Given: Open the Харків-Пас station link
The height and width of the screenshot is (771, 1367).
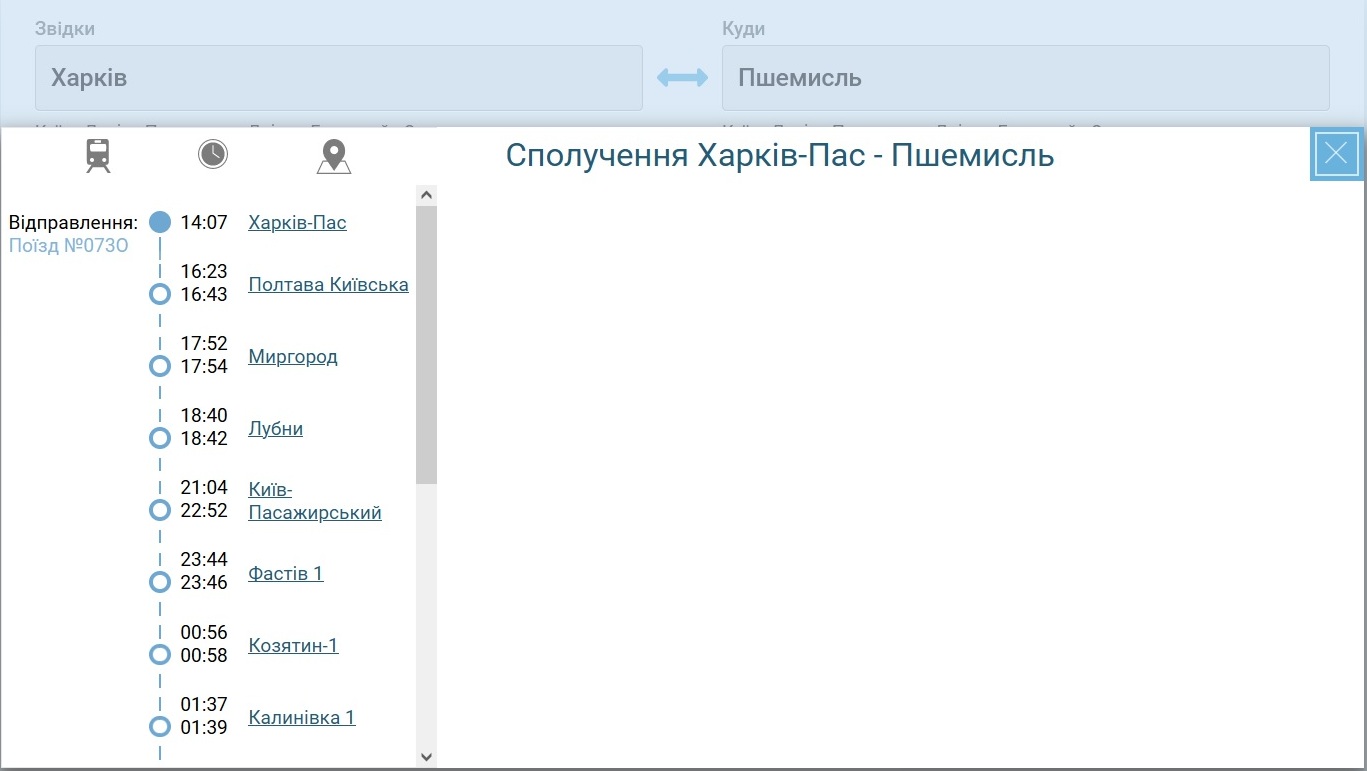Looking at the screenshot, I should click(x=297, y=222).
